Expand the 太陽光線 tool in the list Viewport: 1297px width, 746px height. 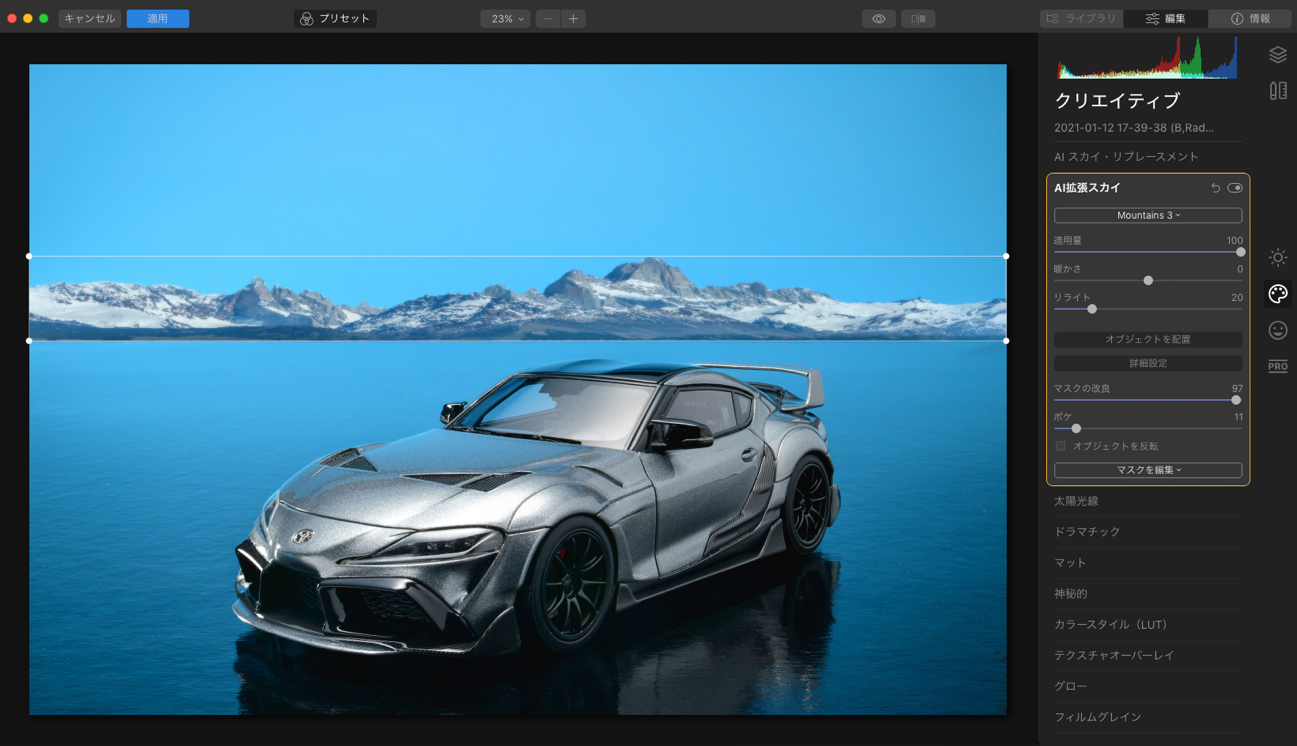coord(1076,501)
